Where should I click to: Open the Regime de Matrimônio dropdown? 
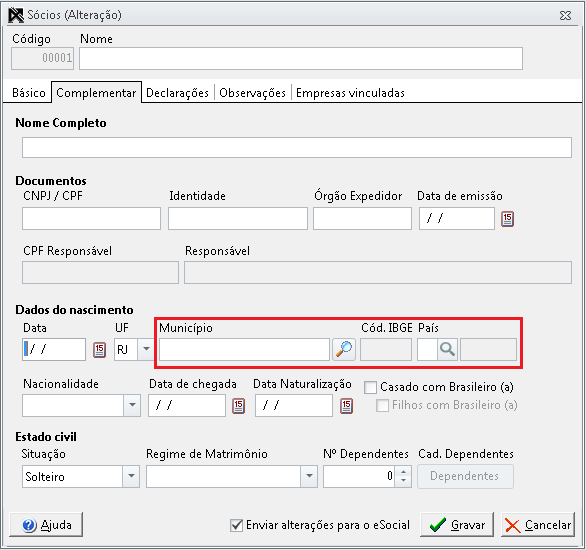point(309,476)
